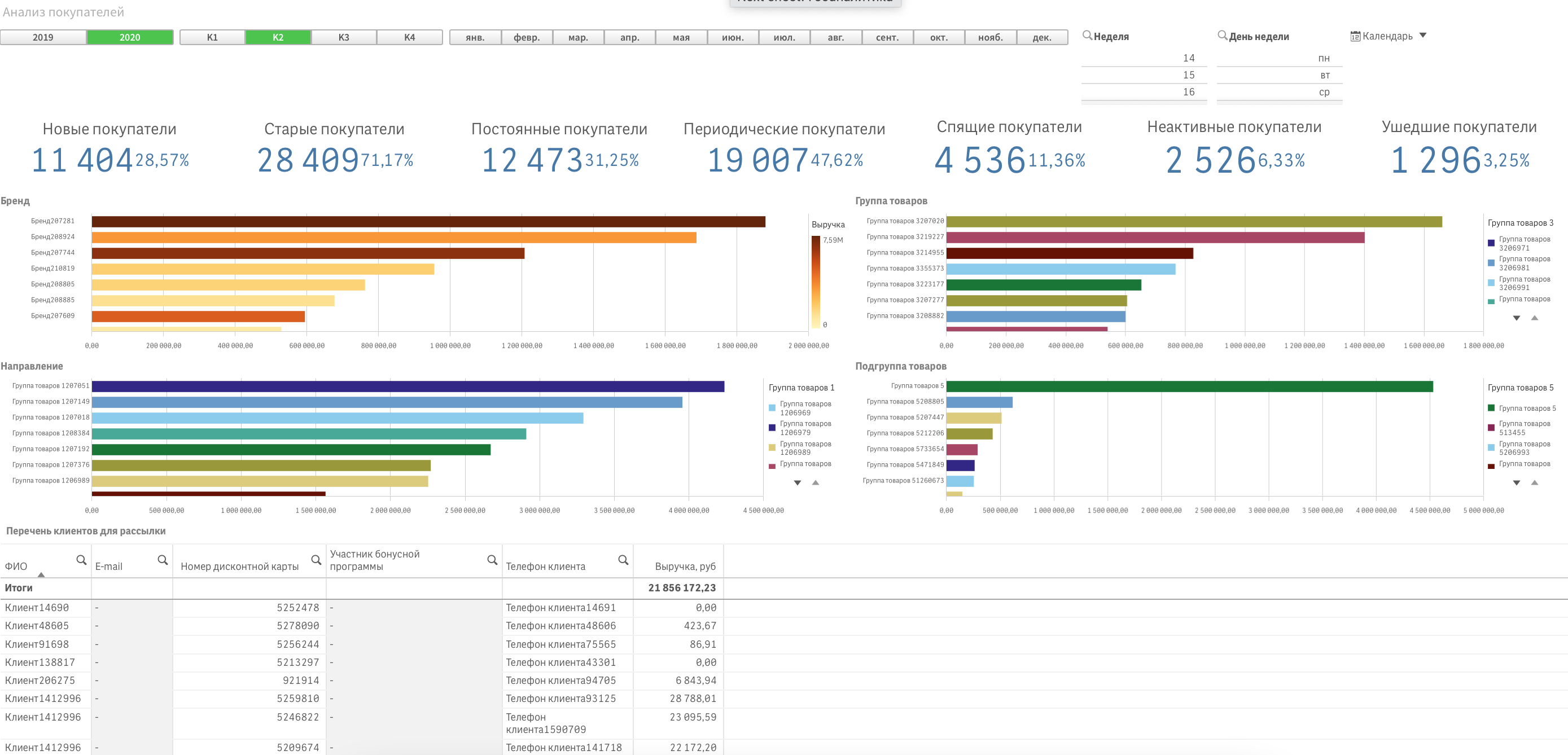Click search icon next to День недели filter

click(1221, 36)
